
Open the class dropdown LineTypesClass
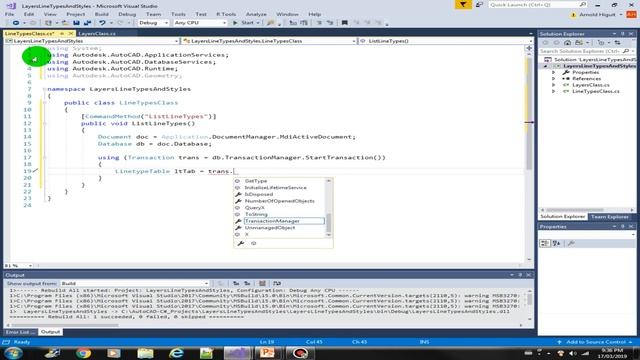click(269, 41)
